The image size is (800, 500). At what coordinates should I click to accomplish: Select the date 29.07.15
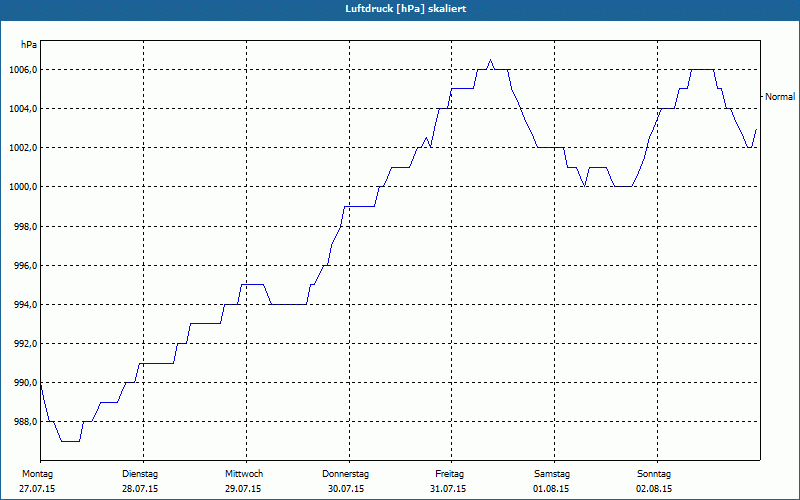click(x=243, y=489)
